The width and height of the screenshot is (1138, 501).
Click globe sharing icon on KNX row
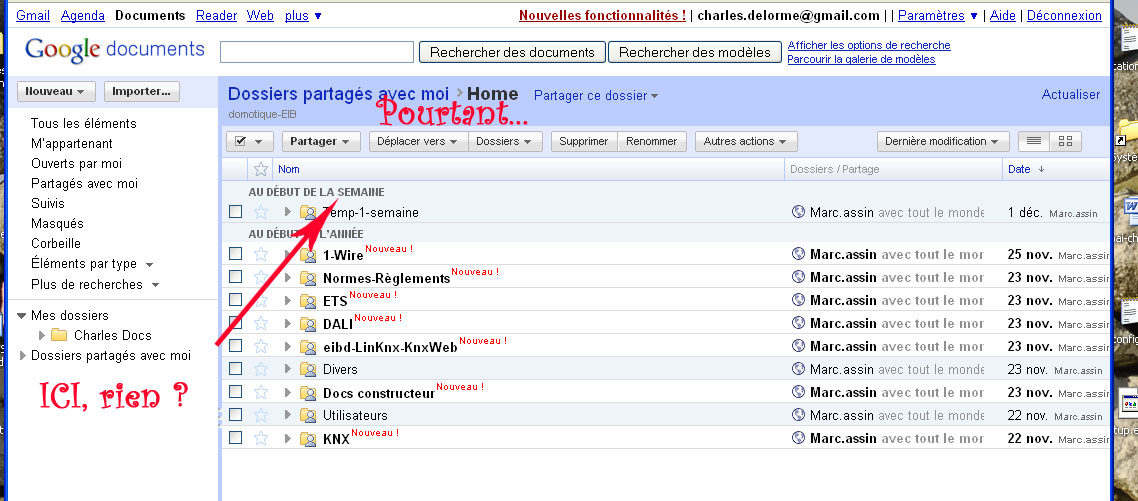click(x=798, y=438)
